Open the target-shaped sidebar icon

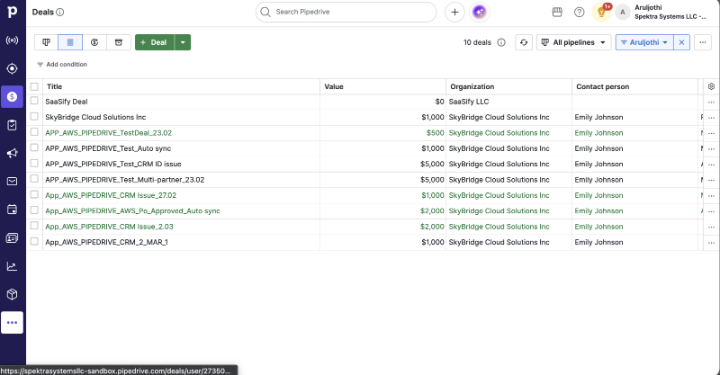pos(12,69)
